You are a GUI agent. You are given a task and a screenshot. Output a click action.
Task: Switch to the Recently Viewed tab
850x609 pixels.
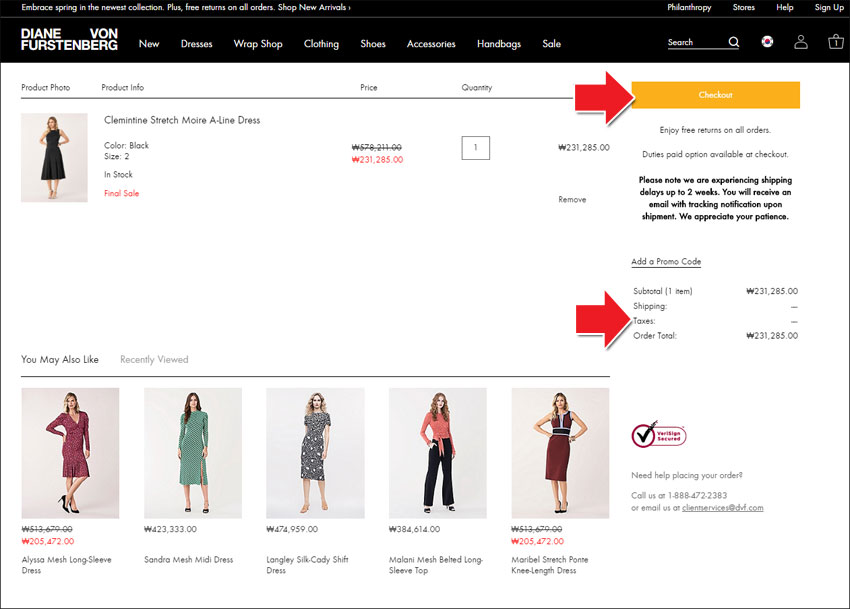154,360
